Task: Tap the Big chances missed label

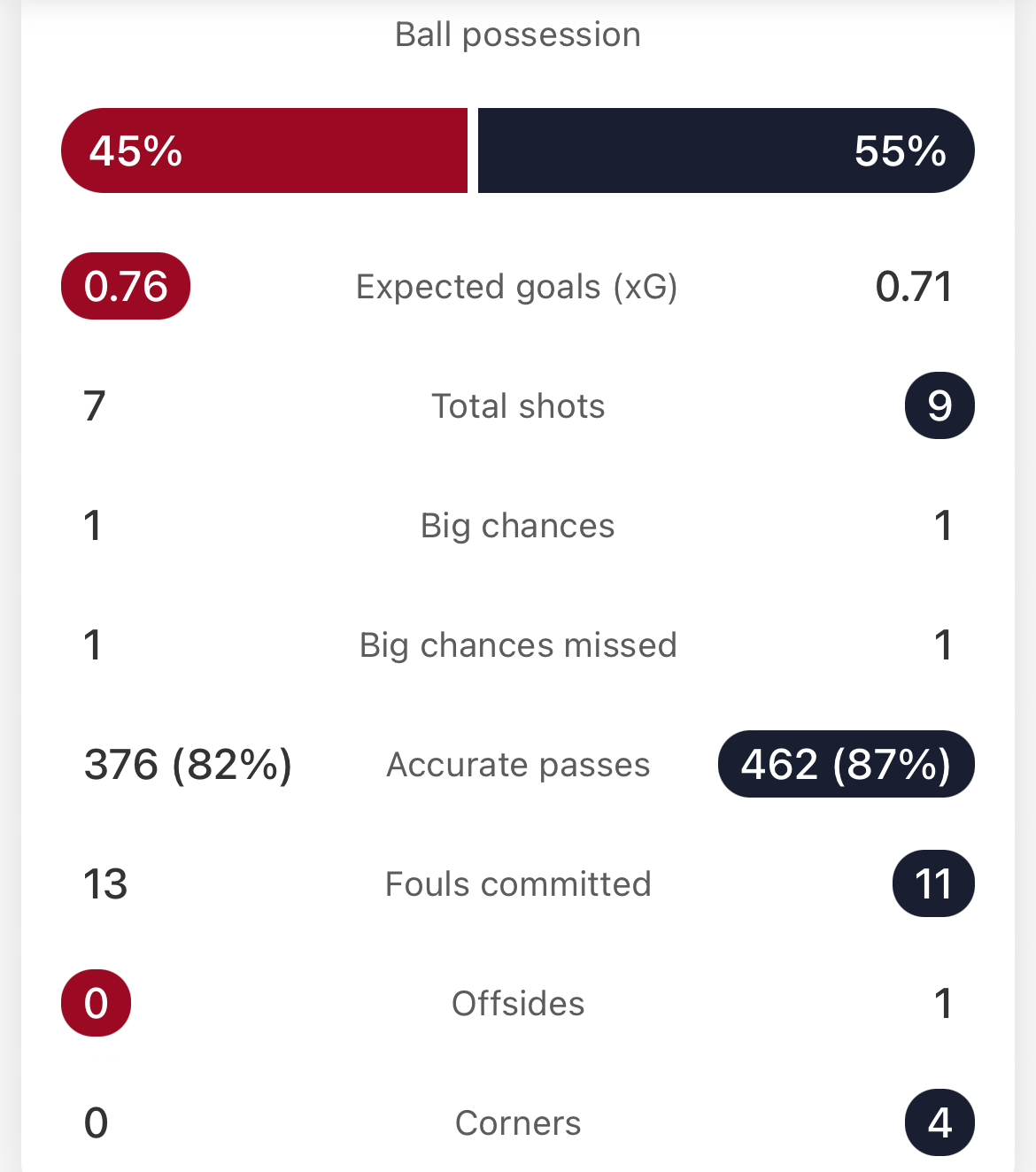Action: pos(518,645)
